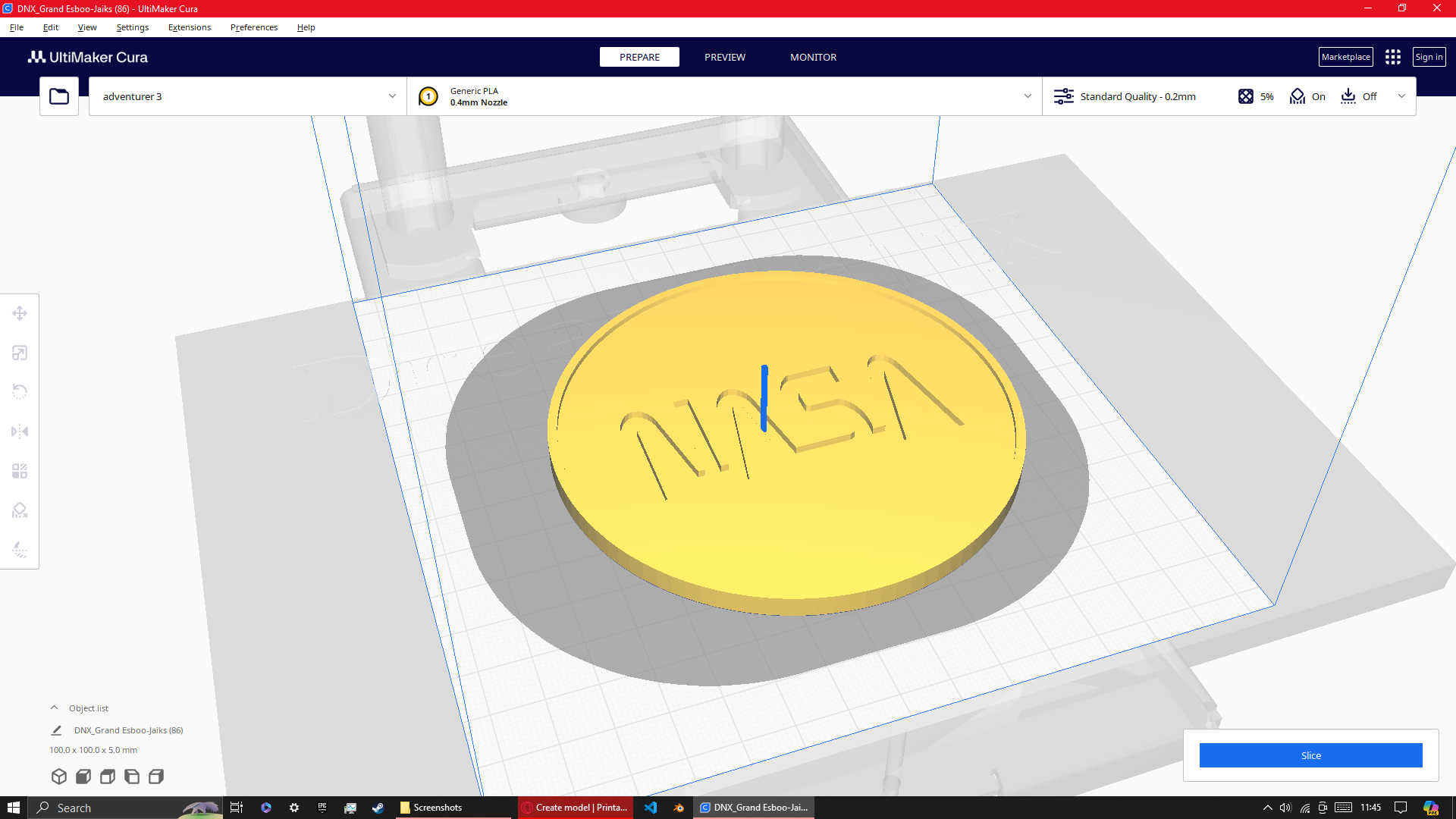Click the 100.0 x 100.0 x 5.0 mm dimensions text
This screenshot has width=1456, height=819.
[93, 750]
